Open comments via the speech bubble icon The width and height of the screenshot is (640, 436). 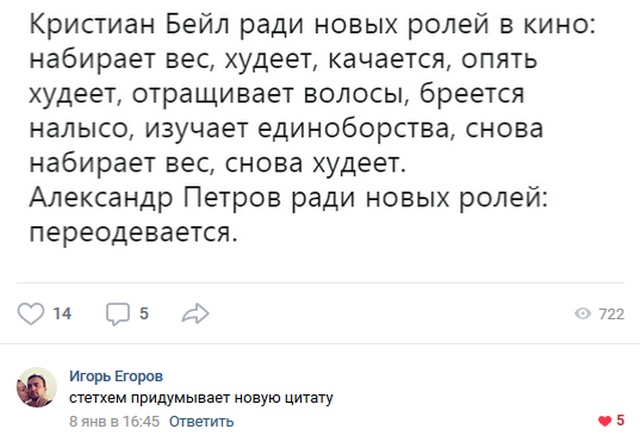coord(118,314)
